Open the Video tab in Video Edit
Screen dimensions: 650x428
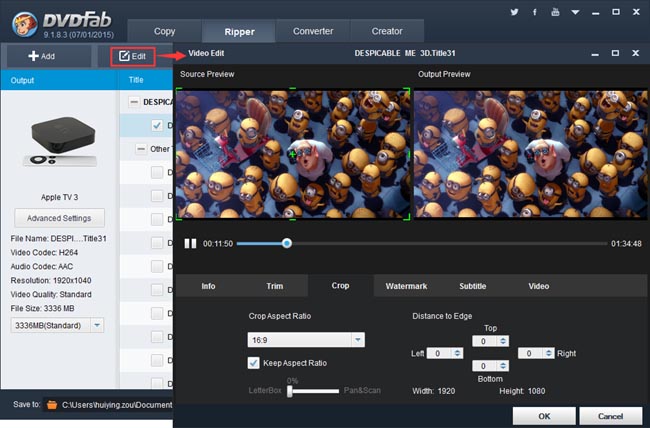[x=538, y=286]
